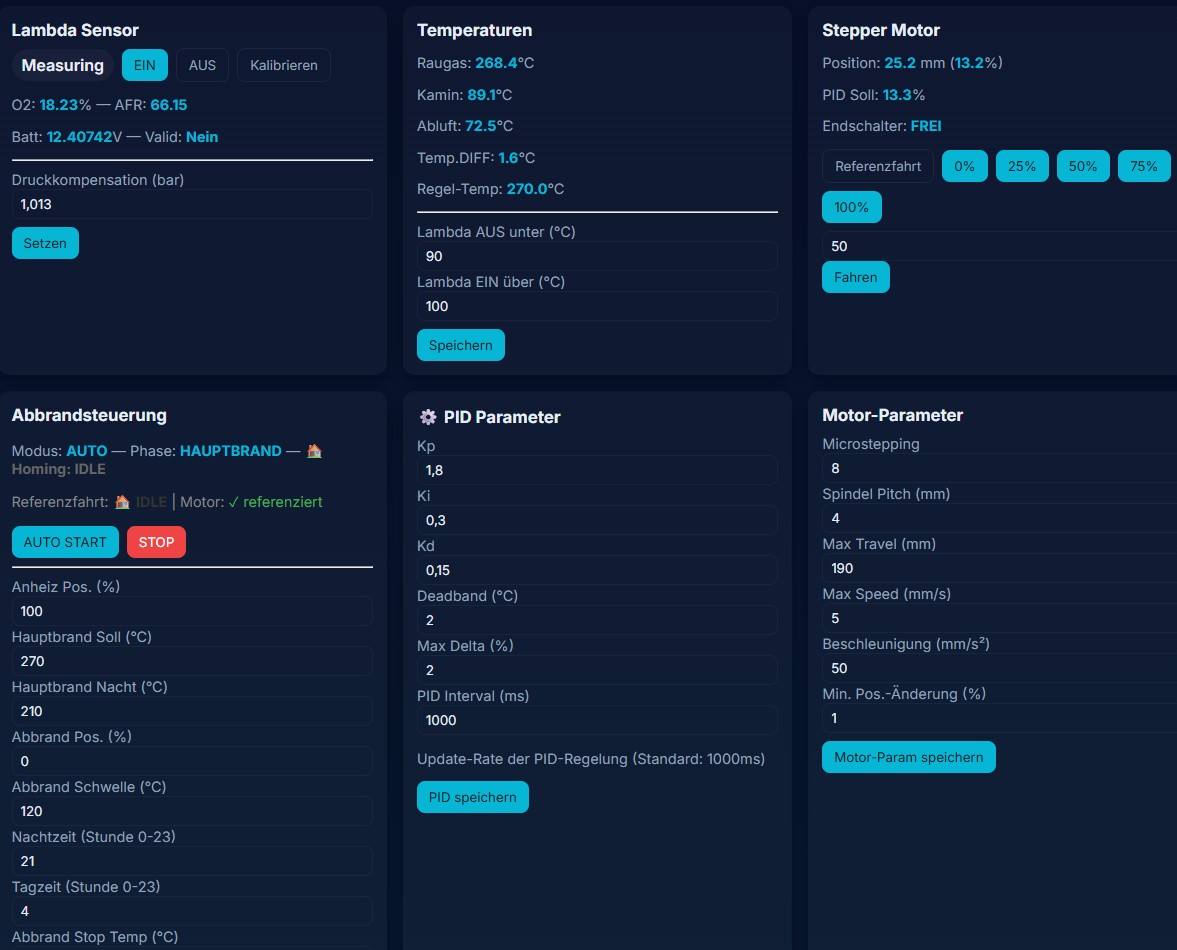The image size is (1177, 950).
Task: Choose the 50% position preset
Action: 1083,166
